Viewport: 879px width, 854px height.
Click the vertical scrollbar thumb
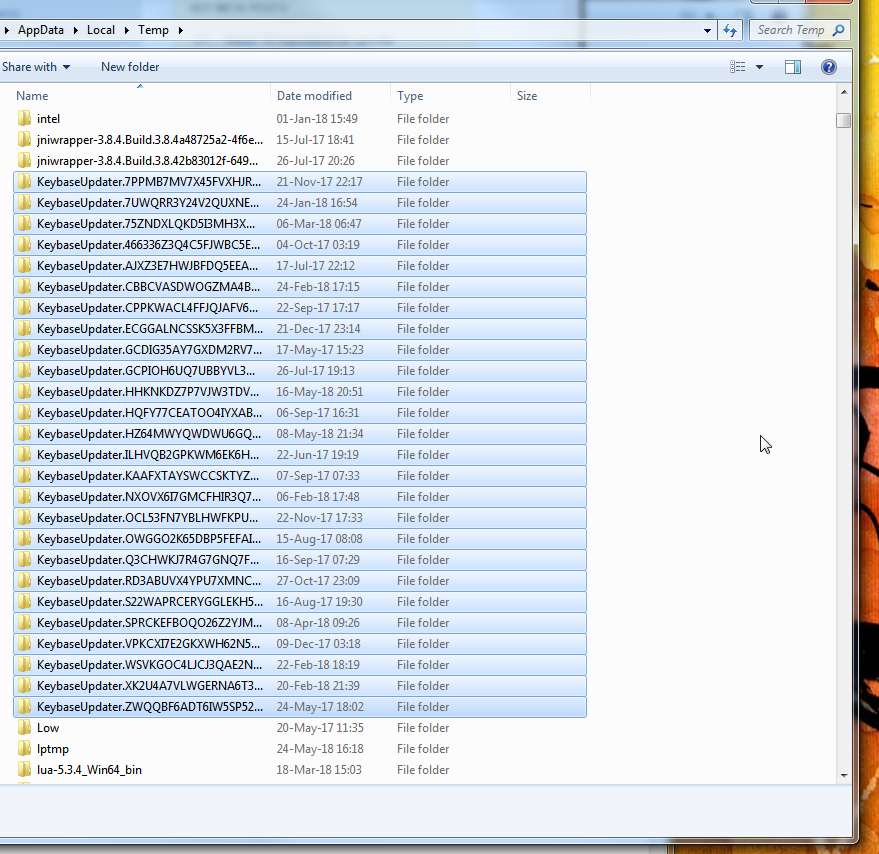coord(844,120)
